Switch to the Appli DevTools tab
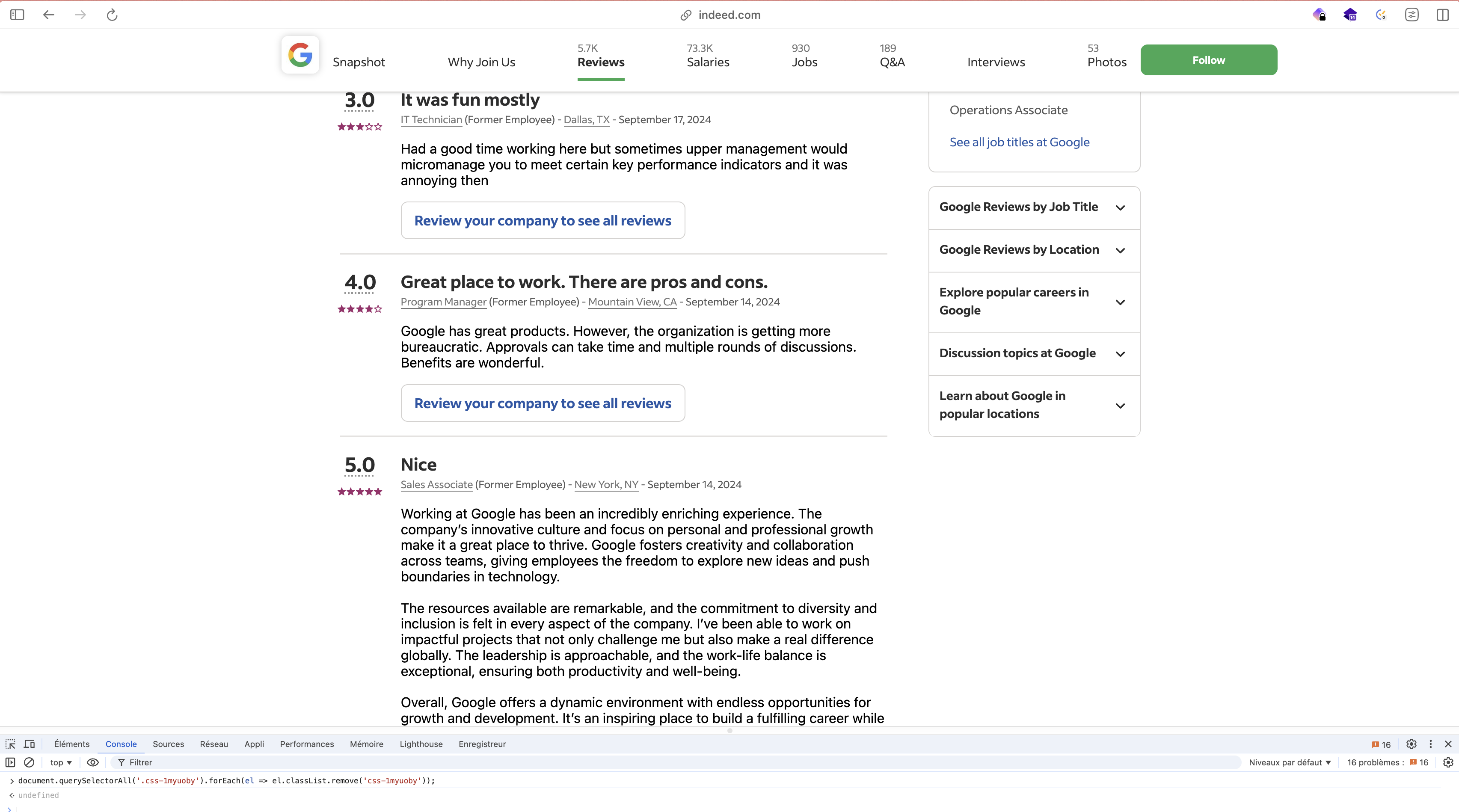Viewport: 1459px width, 812px height. [254, 744]
